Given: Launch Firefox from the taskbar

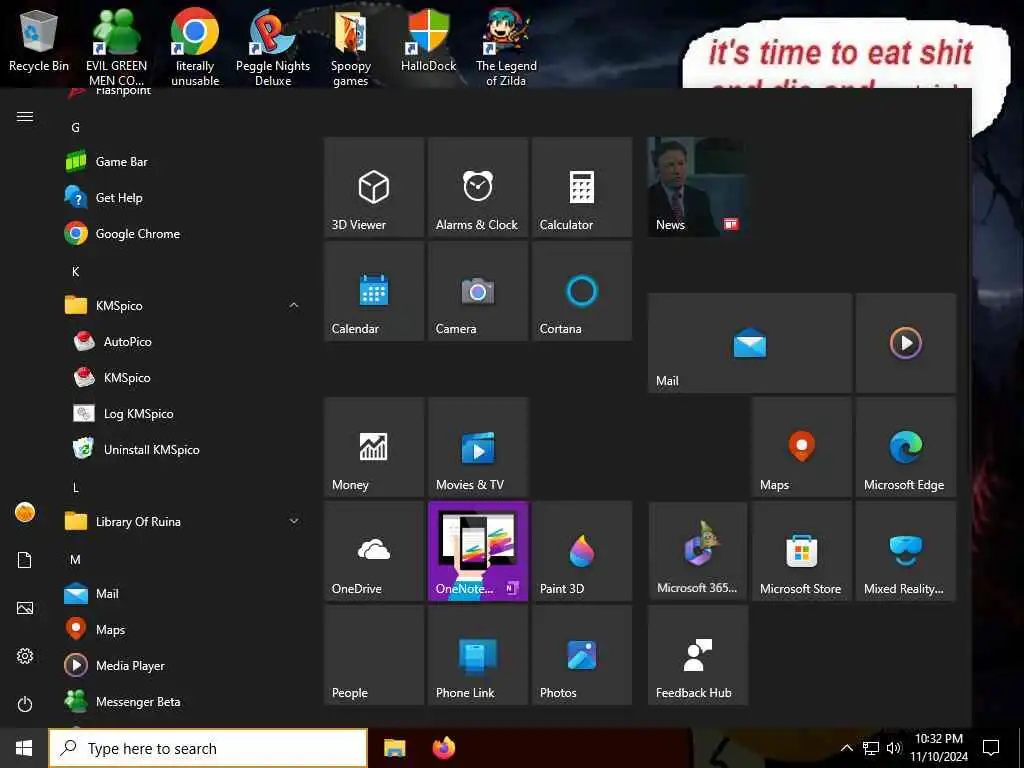Looking at the screenshot, I should coord(444,748).
